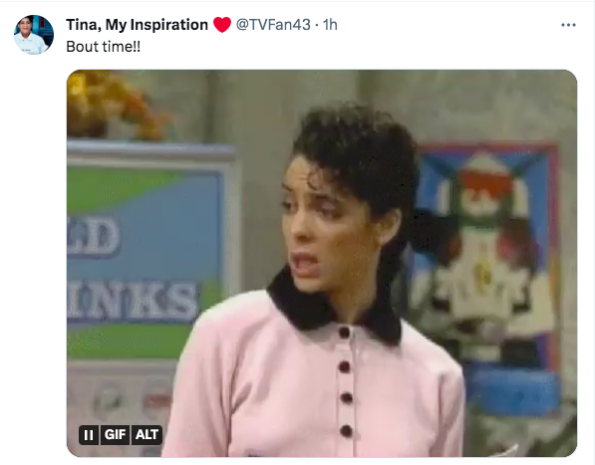
Task: Click the tweet text Bout time!!
Action: tap(103, 47)
